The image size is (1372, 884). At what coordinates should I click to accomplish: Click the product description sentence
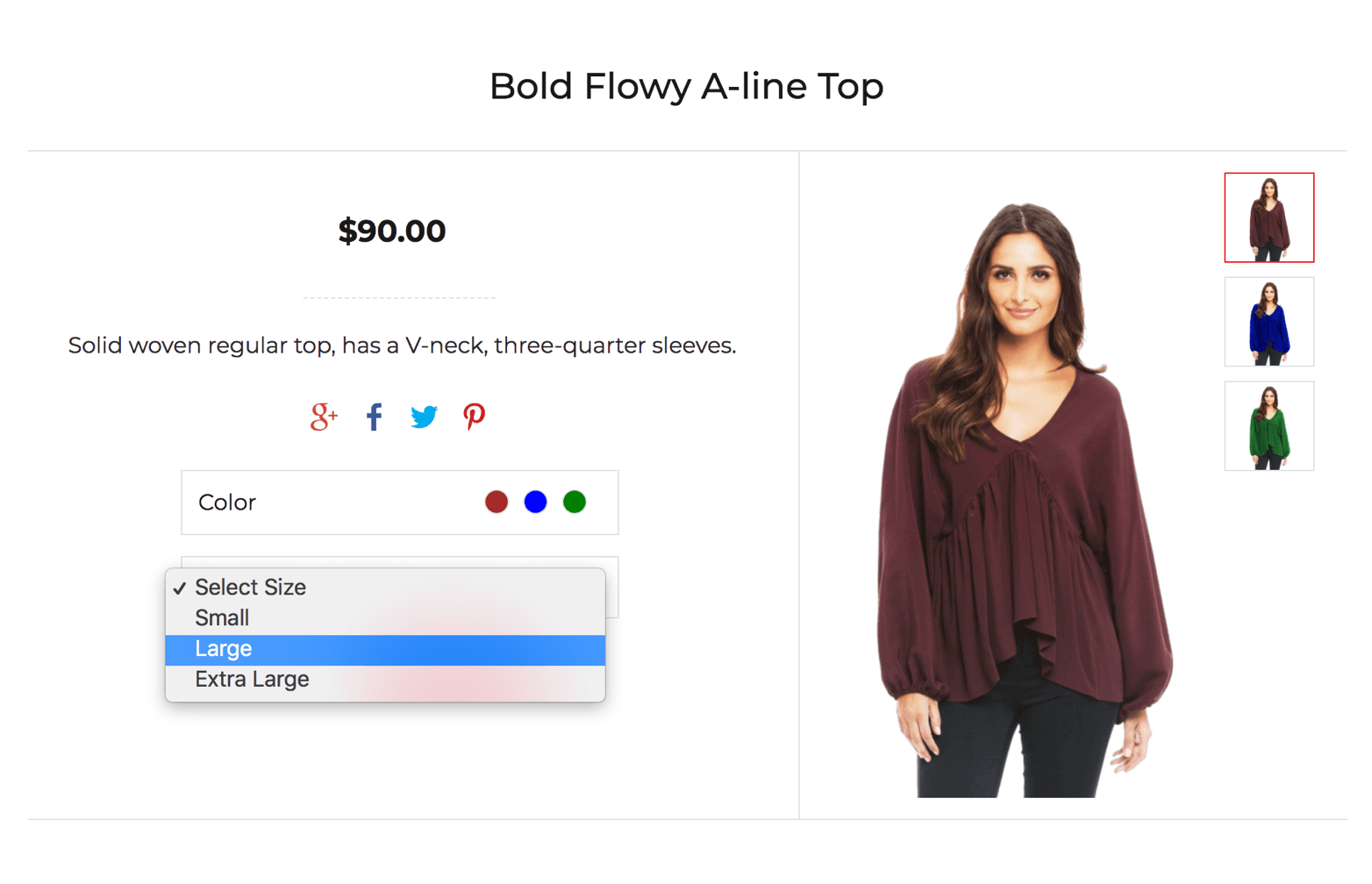point(402,346)
